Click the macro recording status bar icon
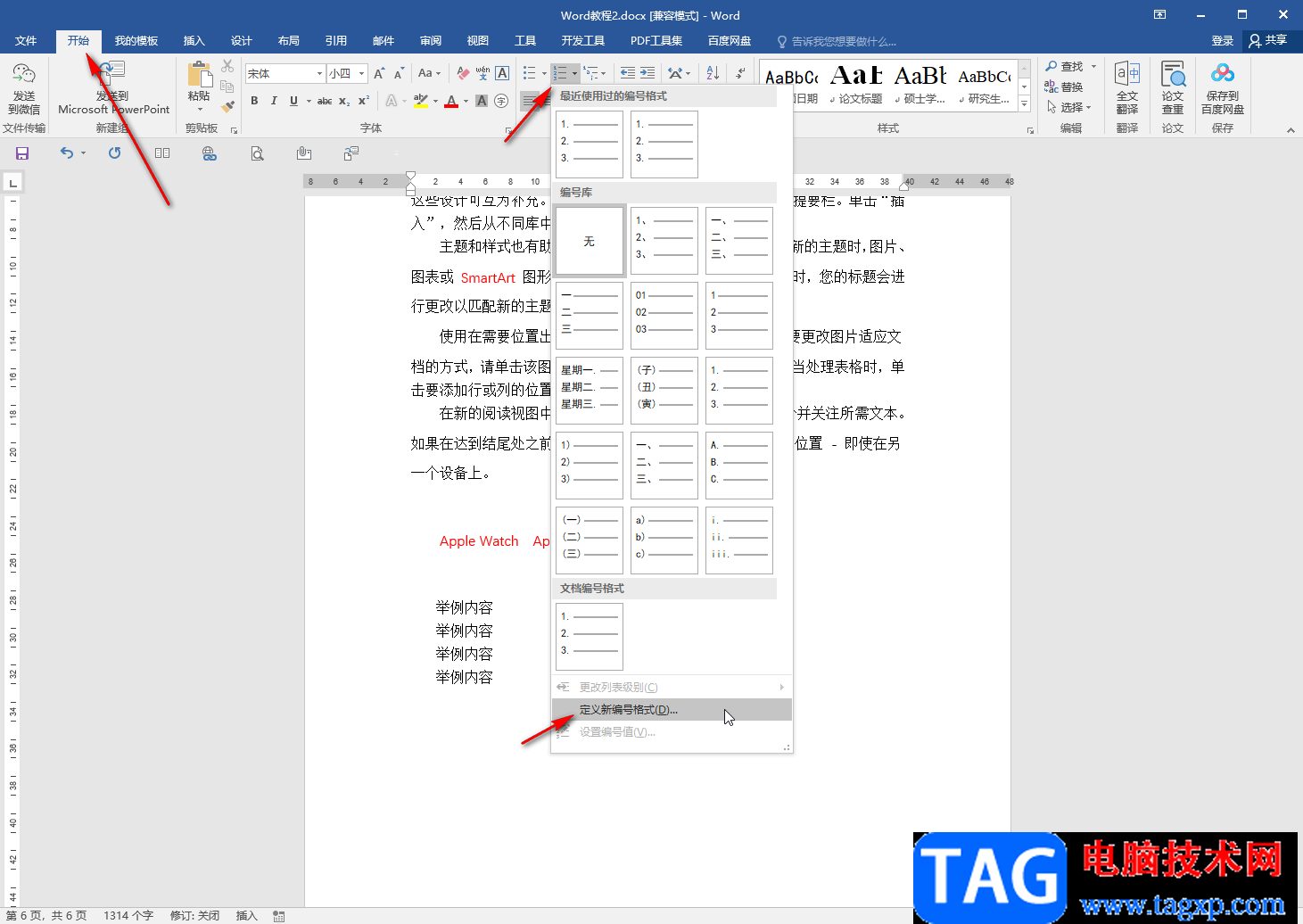Image resolution: width=1303 pixels, height=924 pixels. pos(279,916)
